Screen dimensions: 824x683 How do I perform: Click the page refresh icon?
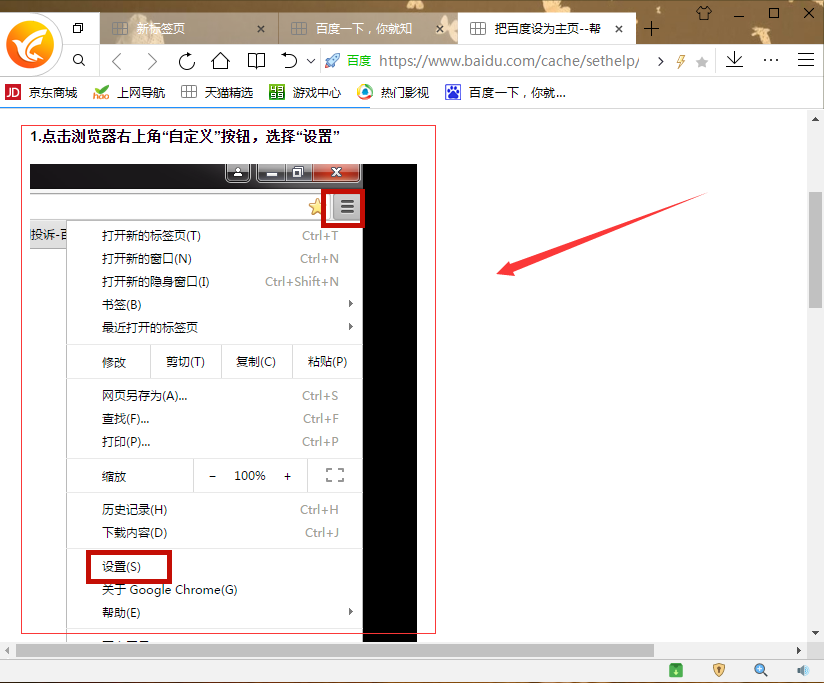pyautogui.click(x=187, y=61)
